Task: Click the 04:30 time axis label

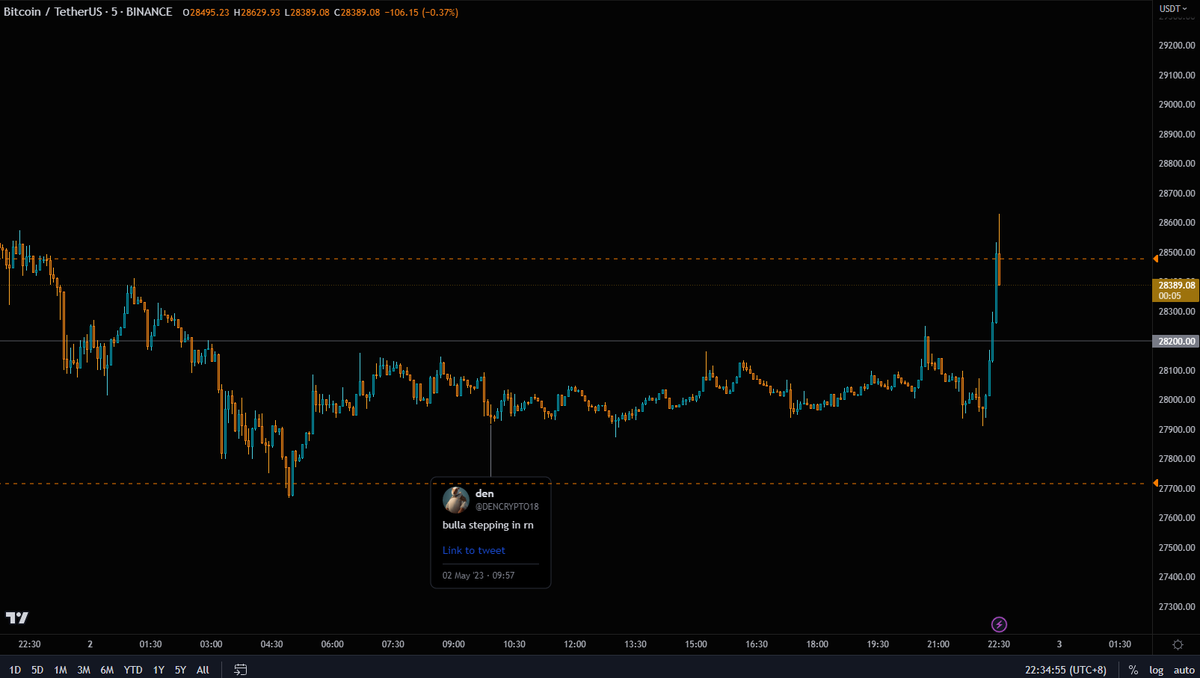Action: 271,644
